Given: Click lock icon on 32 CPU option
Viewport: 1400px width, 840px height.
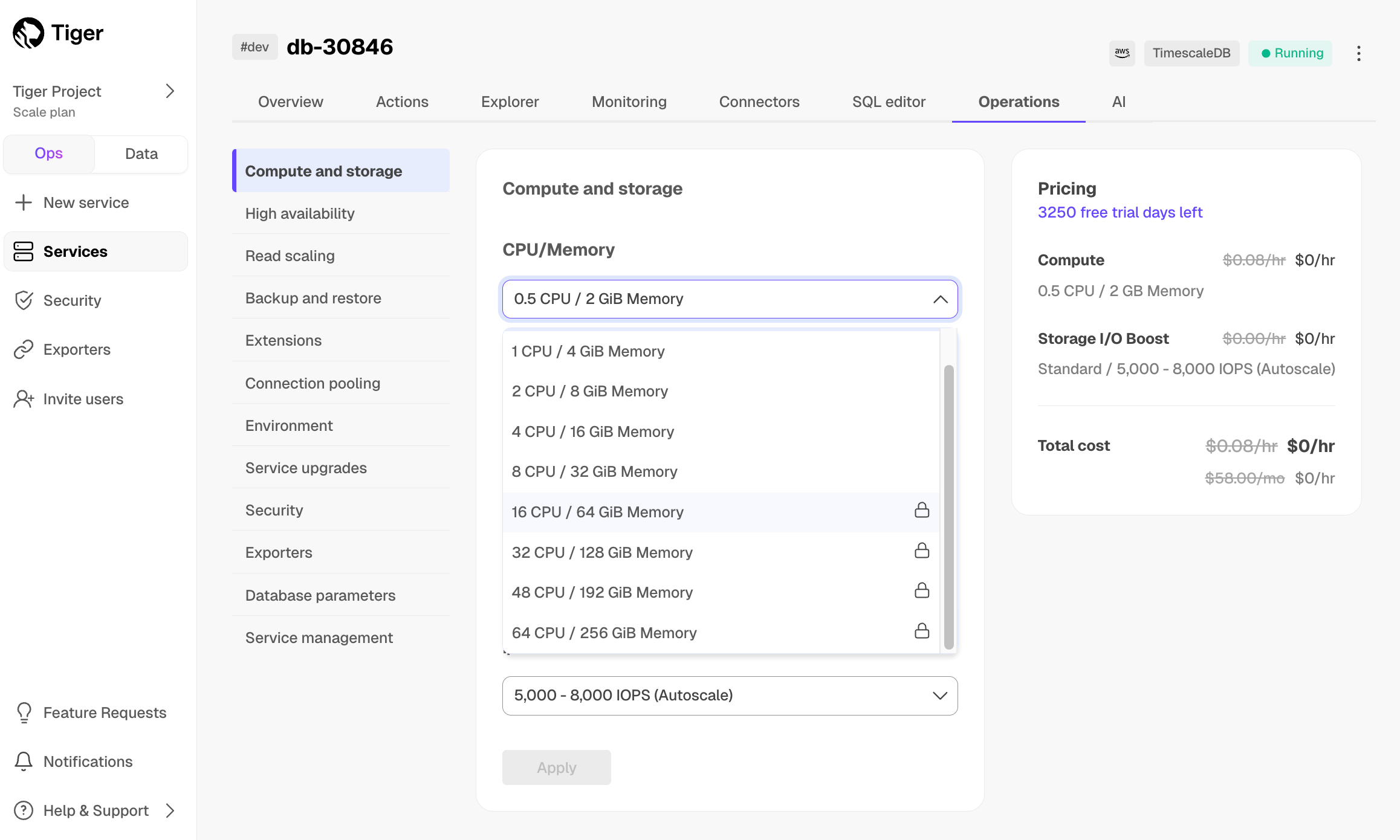Looking at the screenshot, I should click(921, 551).
